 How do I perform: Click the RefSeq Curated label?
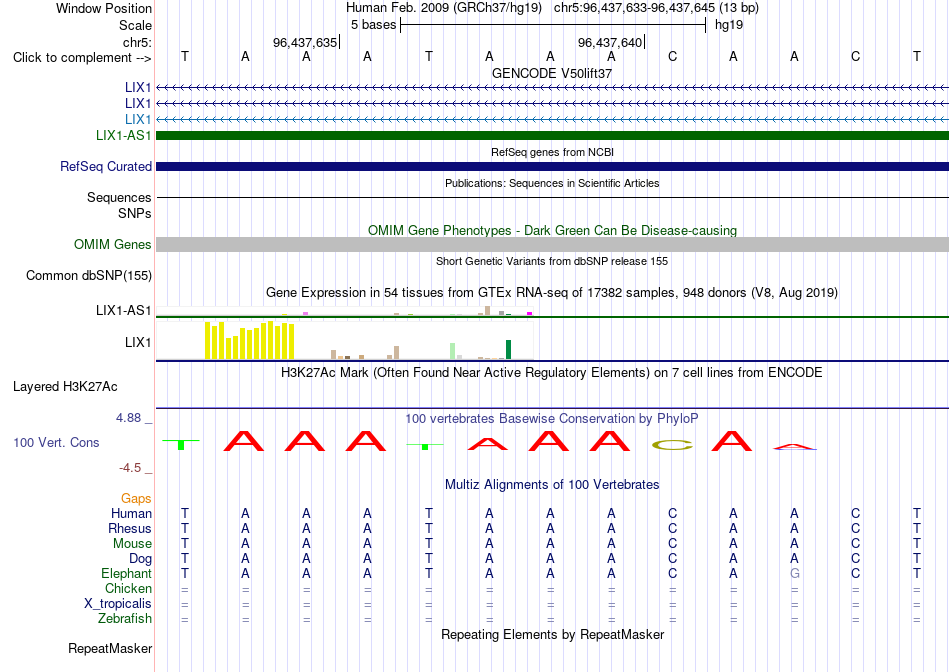pyautogui.click(x=106, y=167)
